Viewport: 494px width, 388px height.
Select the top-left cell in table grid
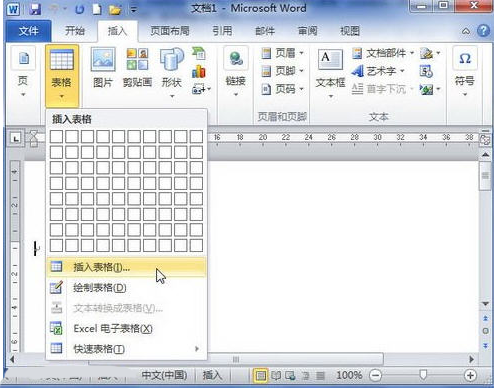(56, 137)
